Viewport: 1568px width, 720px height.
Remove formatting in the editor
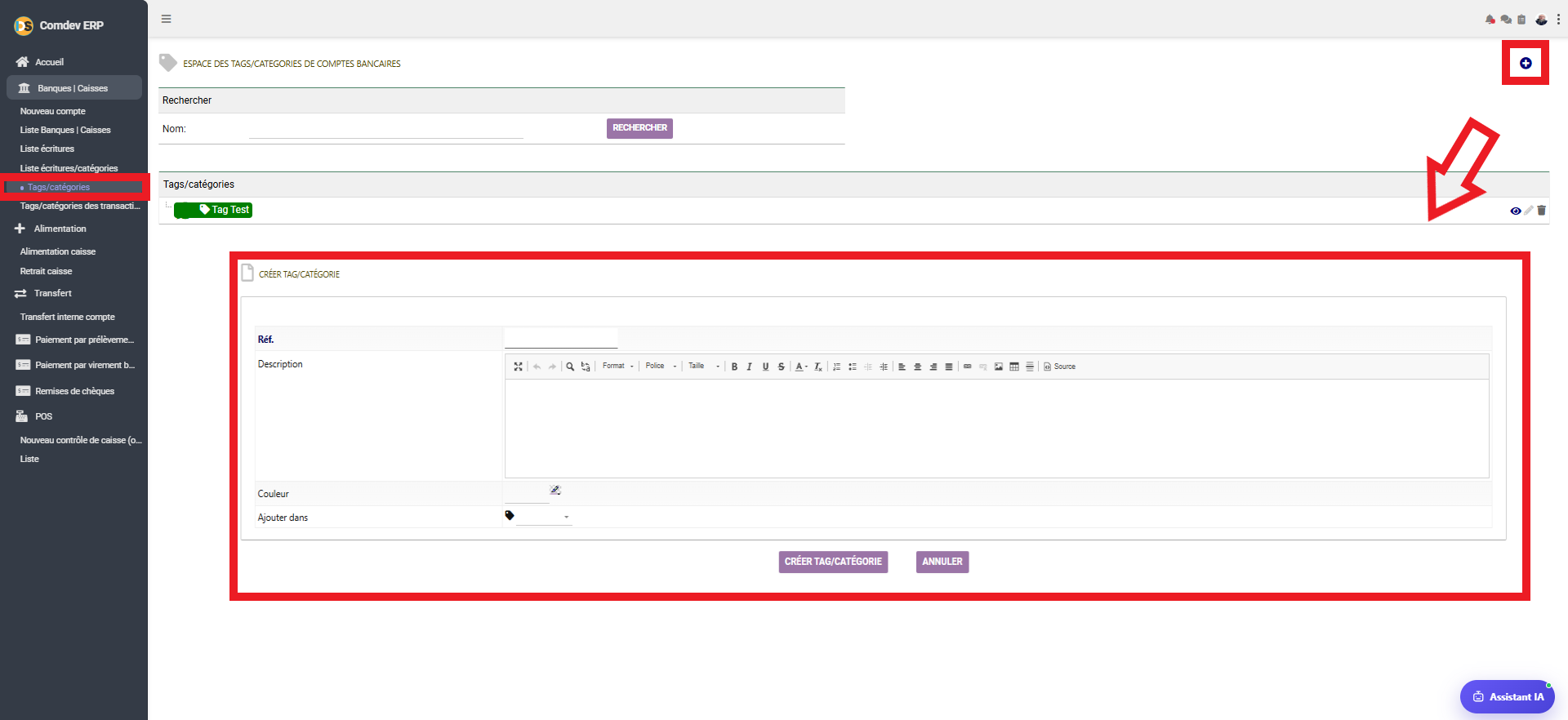[817, 367]
